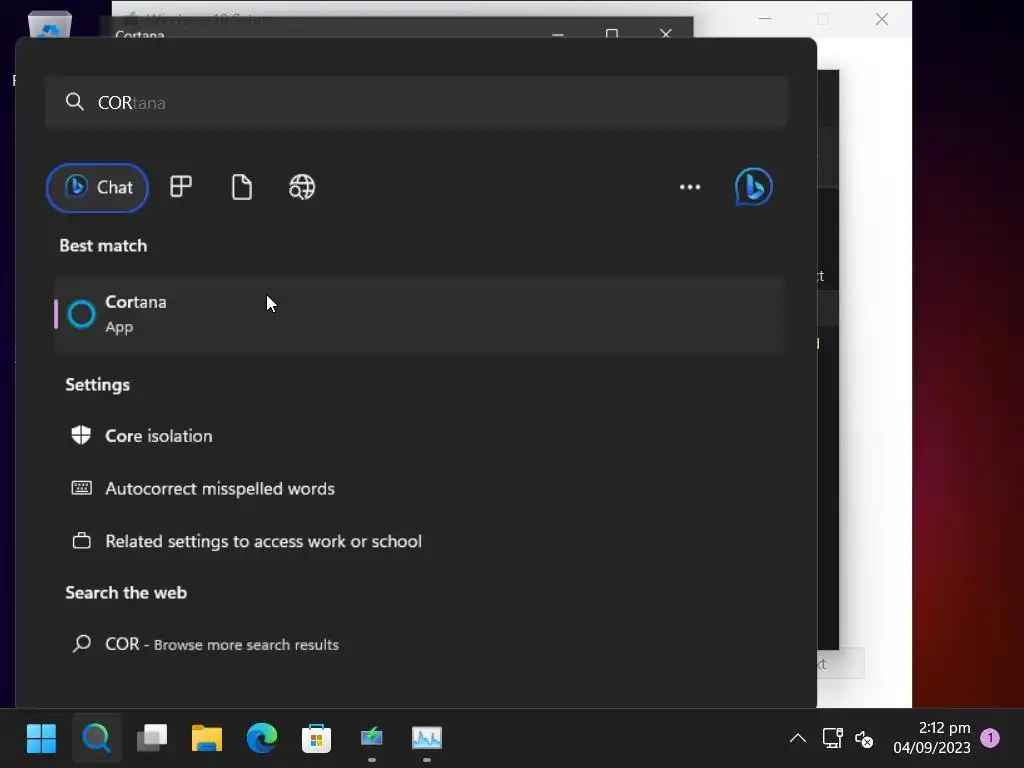Open Bing Chat logo at top right
The image size is (1024, 768).
click(754, 187)
